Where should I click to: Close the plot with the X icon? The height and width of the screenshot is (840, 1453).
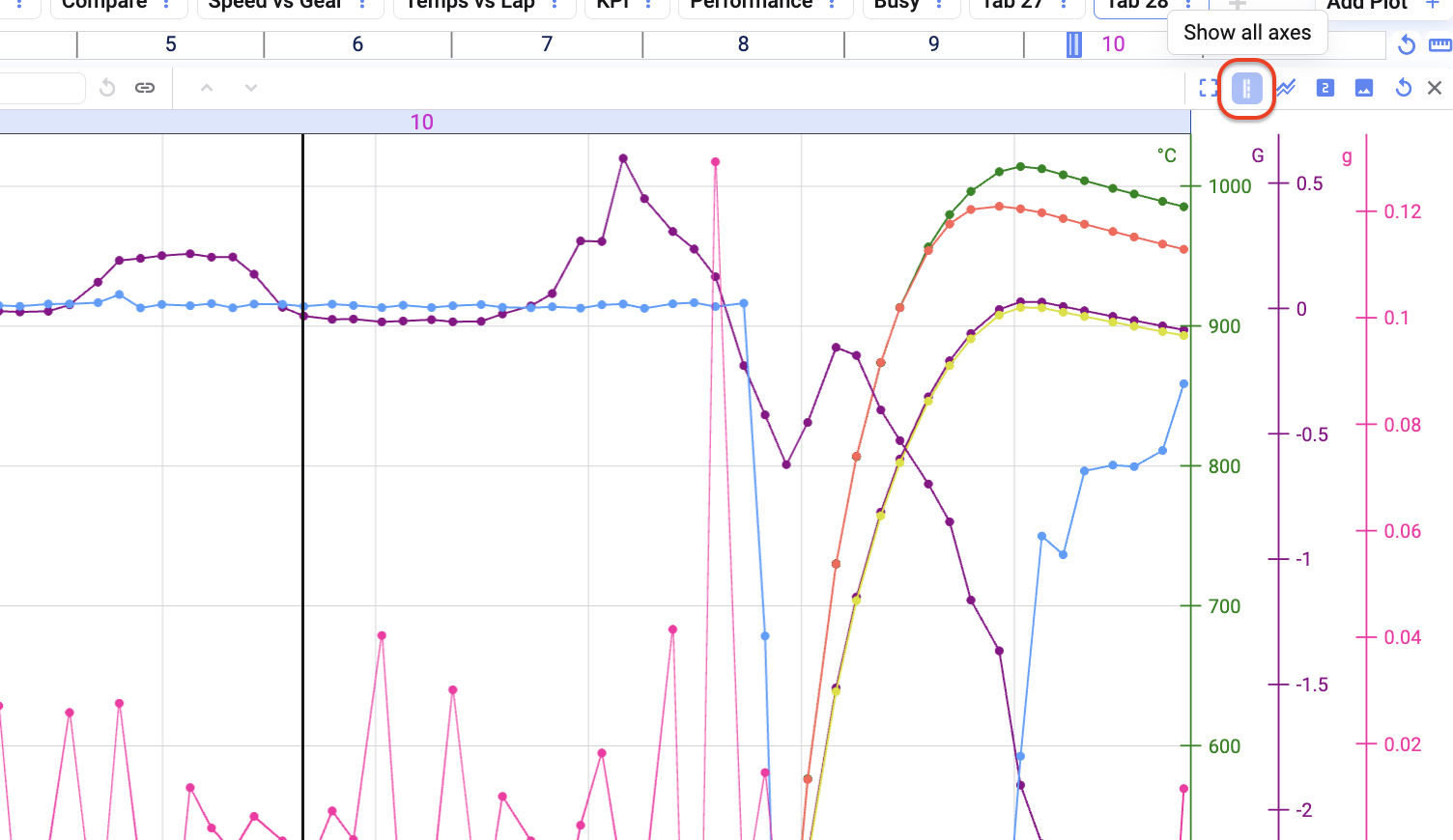click(1435, 88)
